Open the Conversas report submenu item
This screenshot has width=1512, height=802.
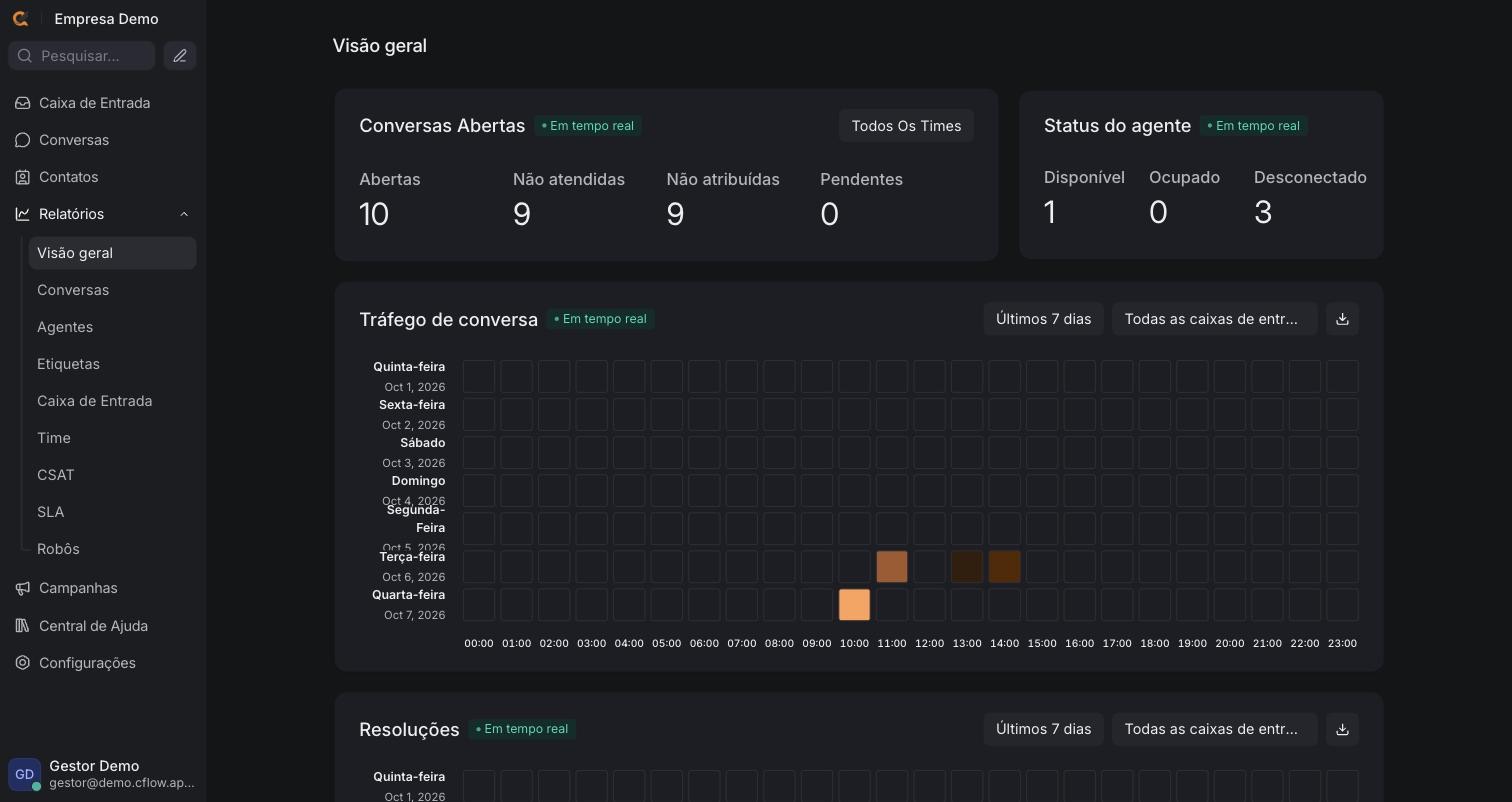click(112, 290)
